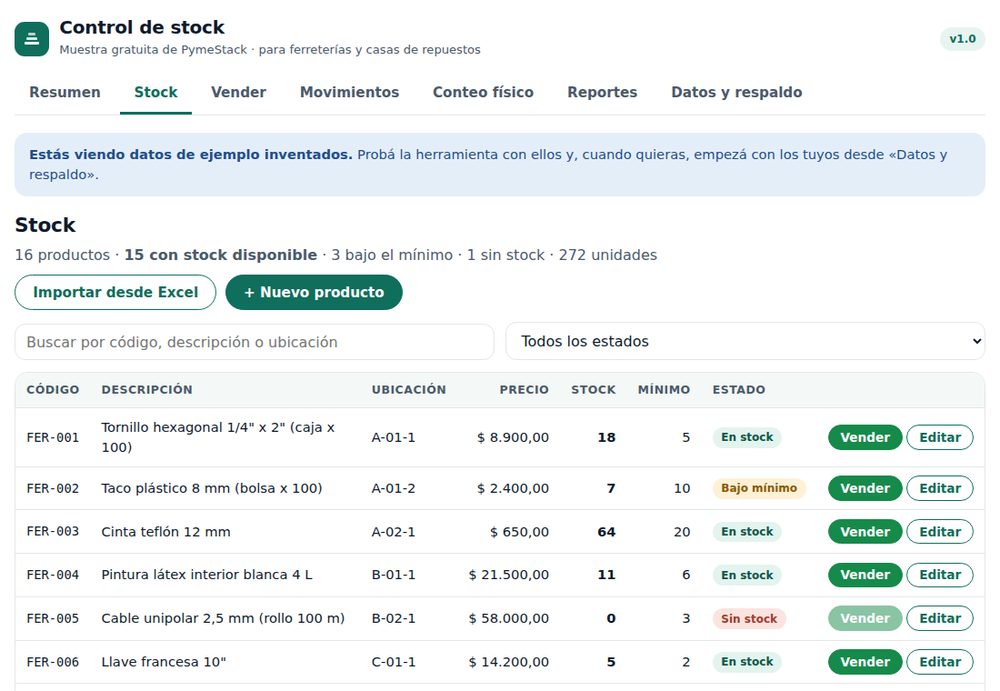The image size is (1000, 691).
Task: Click the summary text 15 con stock disponible
Action: pyautogui.click(x=221, y=255)
